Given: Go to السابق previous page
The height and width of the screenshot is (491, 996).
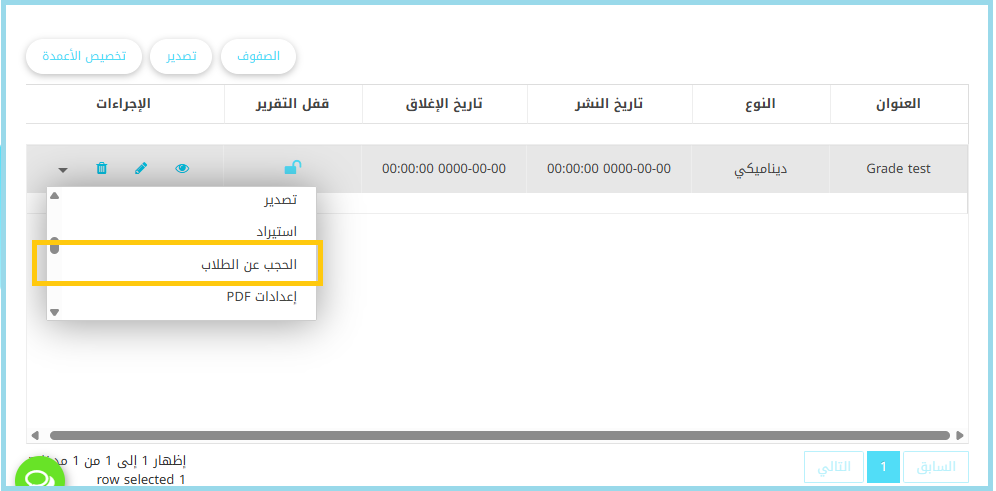Looking at the screenshot, I should tap(935, 467).
